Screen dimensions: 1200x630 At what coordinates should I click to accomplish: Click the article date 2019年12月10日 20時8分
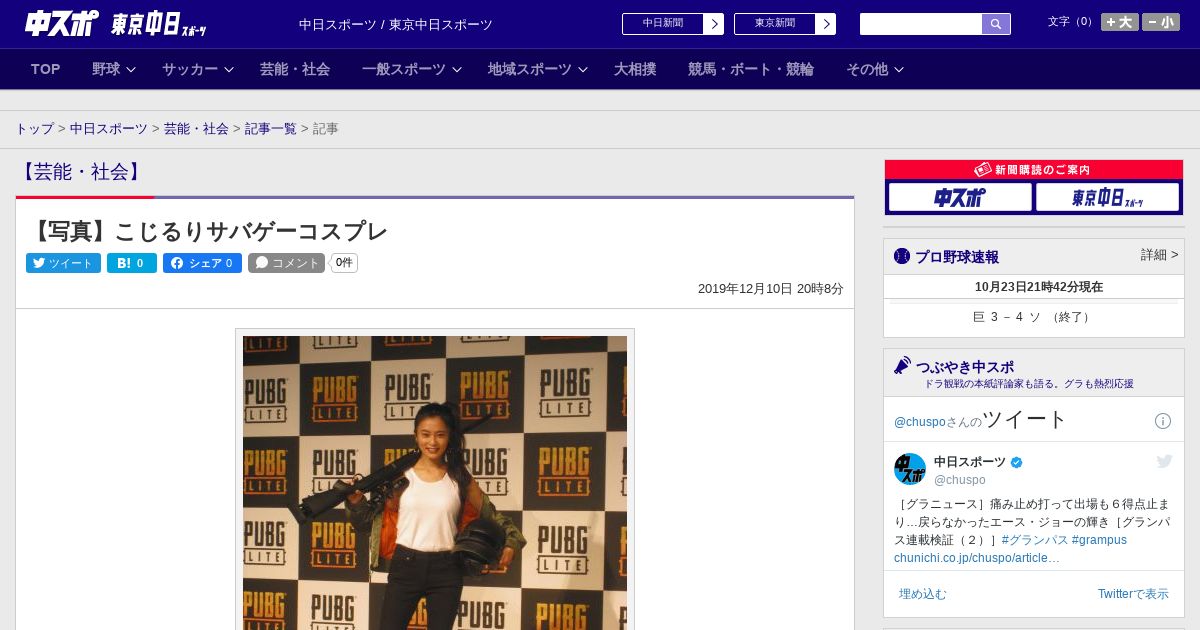771,289
